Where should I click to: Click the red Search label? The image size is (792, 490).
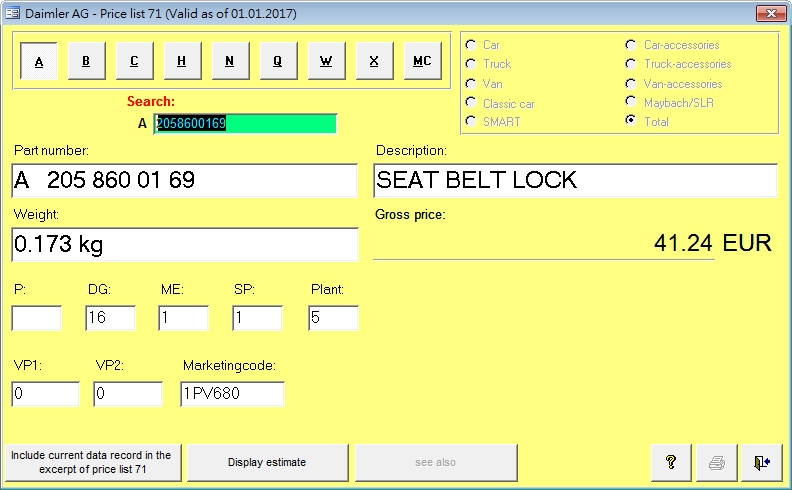[x=151, y=102]
